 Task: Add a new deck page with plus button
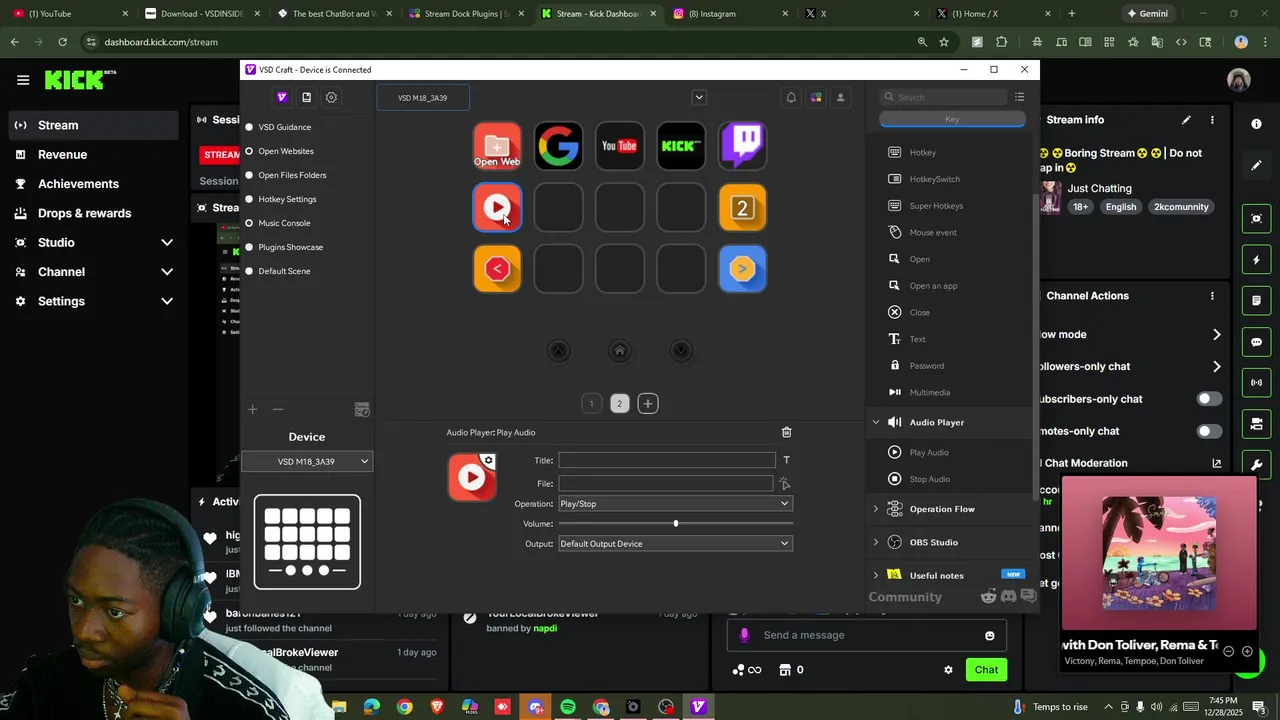click(x=648, y=404)
